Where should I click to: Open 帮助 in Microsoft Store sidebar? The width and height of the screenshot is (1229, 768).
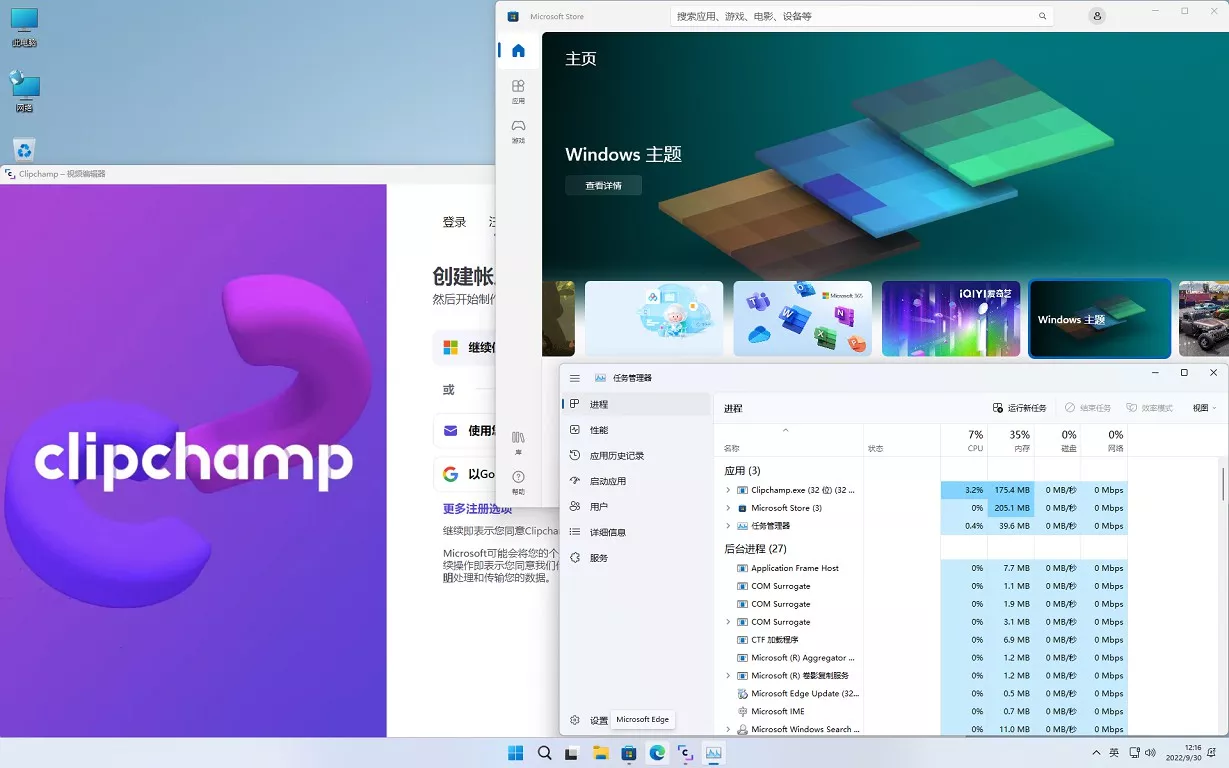point(518,482)
